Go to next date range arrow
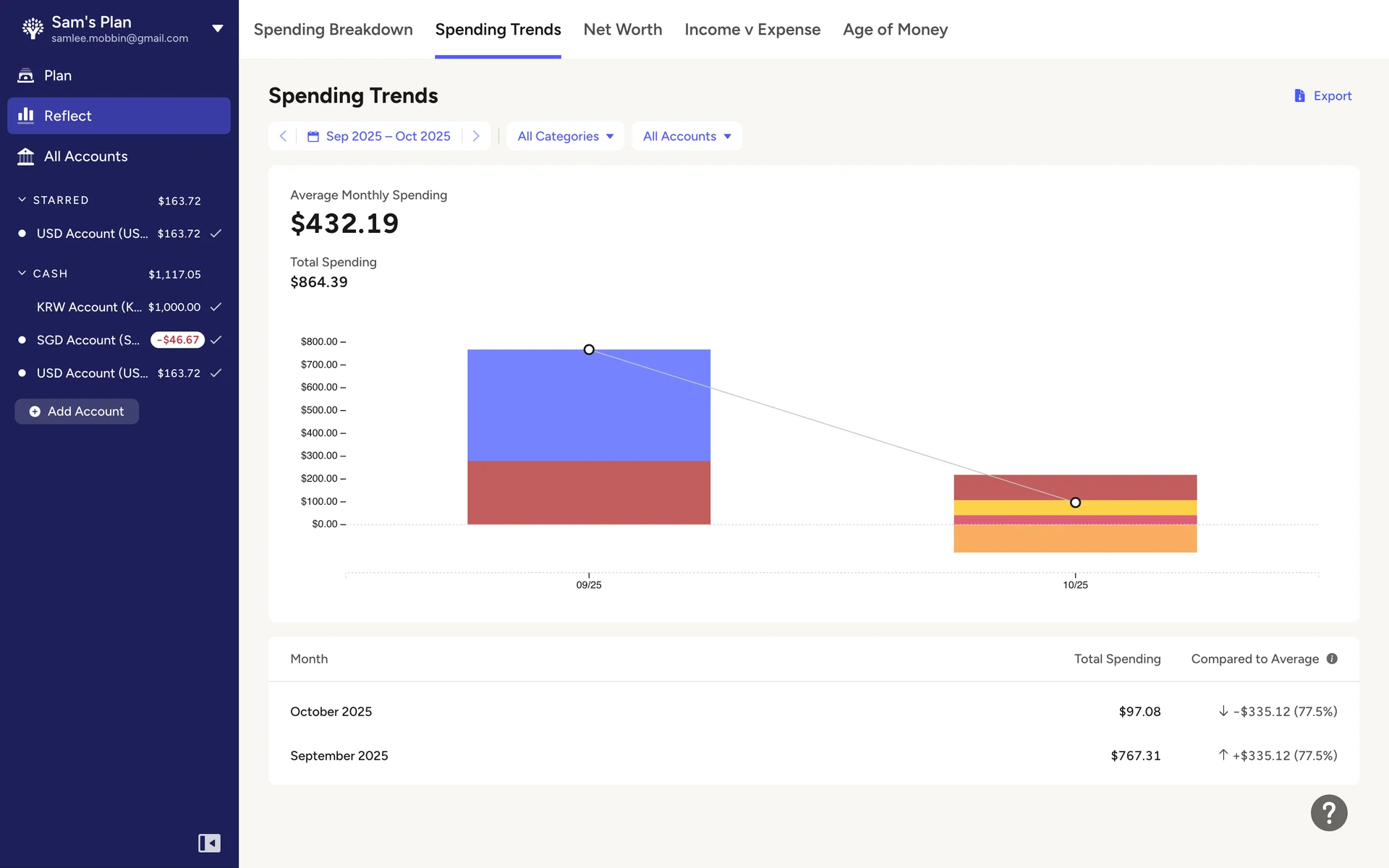1389x868 pixels. click(x=476, y=136)
